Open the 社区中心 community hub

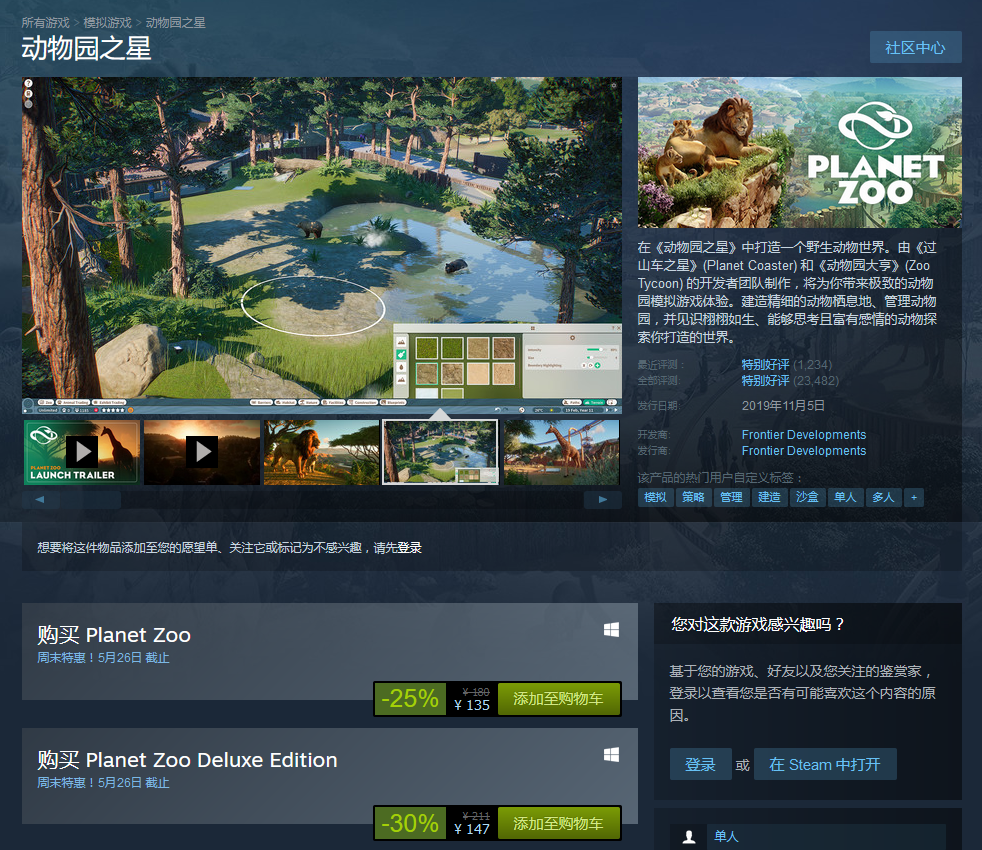[915, 48]
